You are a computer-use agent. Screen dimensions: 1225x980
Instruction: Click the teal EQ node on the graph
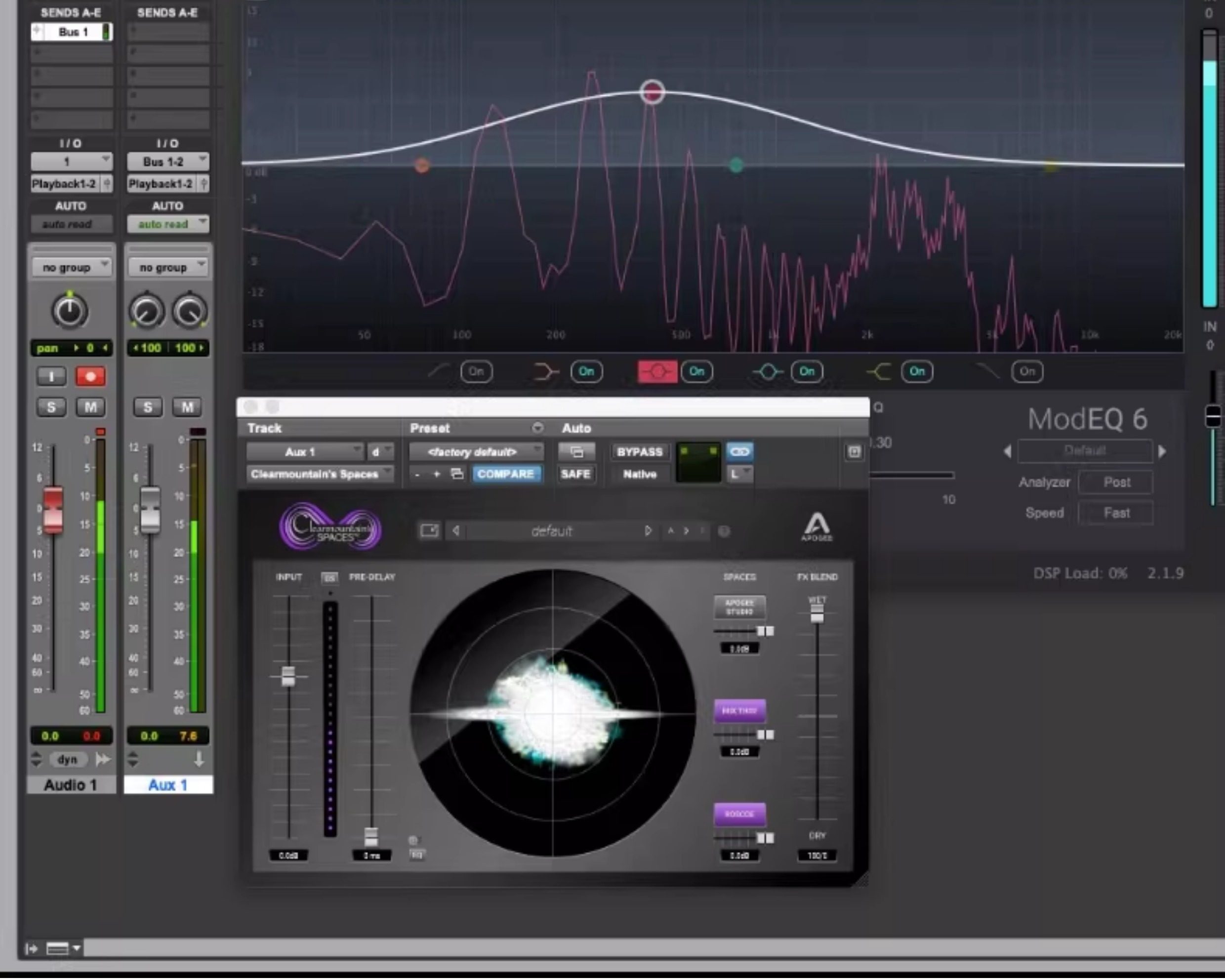coord(736,165)
